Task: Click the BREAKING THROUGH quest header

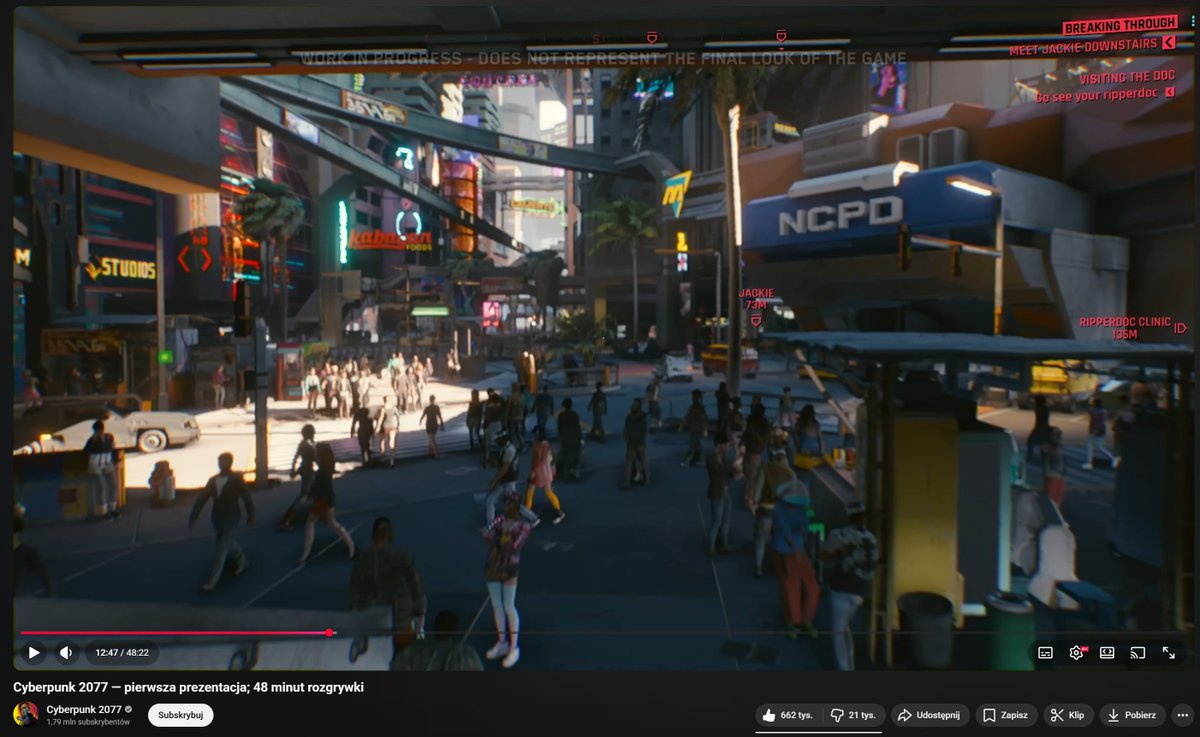Action: pos(1120,26)
